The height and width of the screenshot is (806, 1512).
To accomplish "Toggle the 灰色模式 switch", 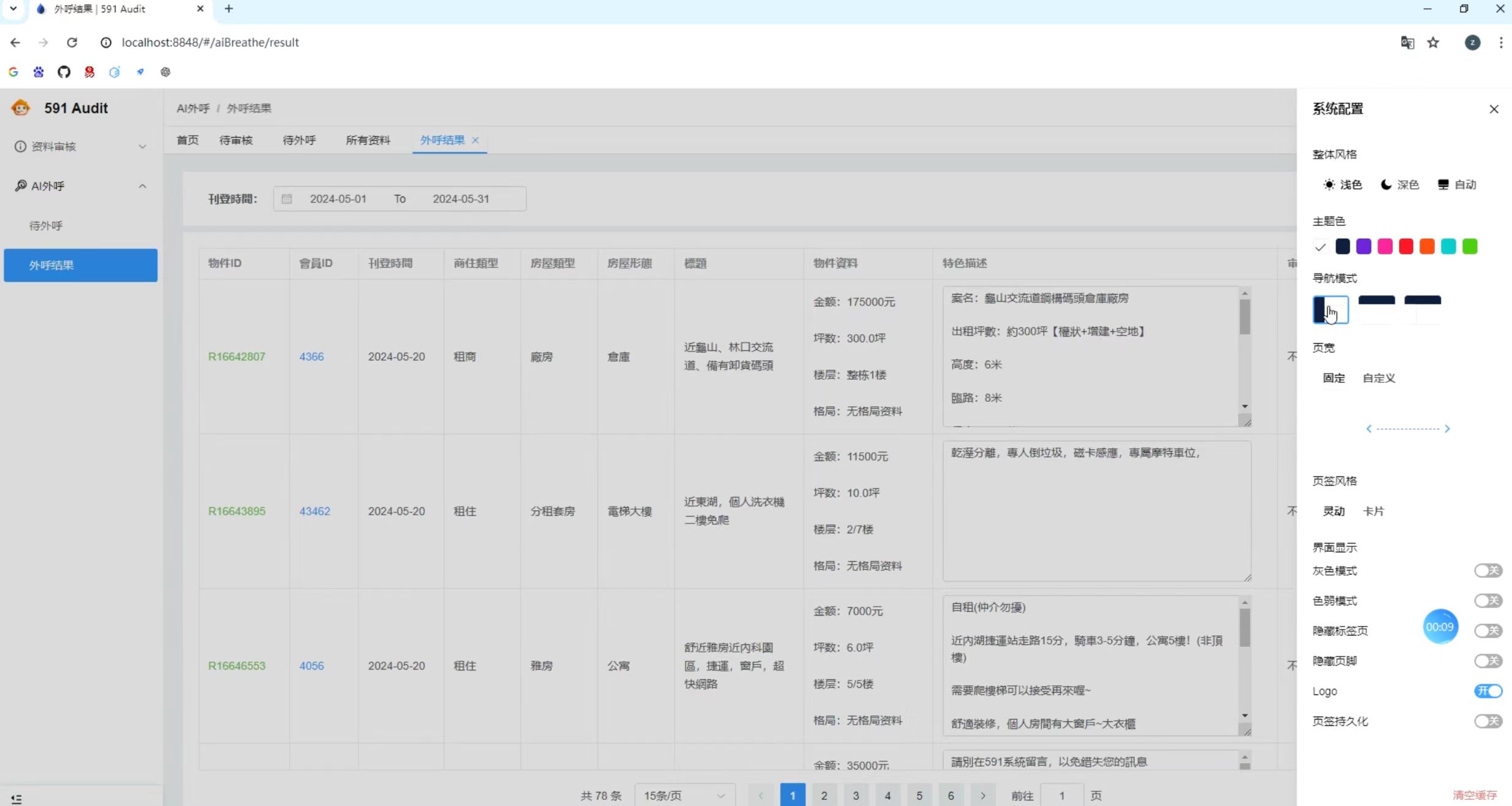I will pos(1488,571).
